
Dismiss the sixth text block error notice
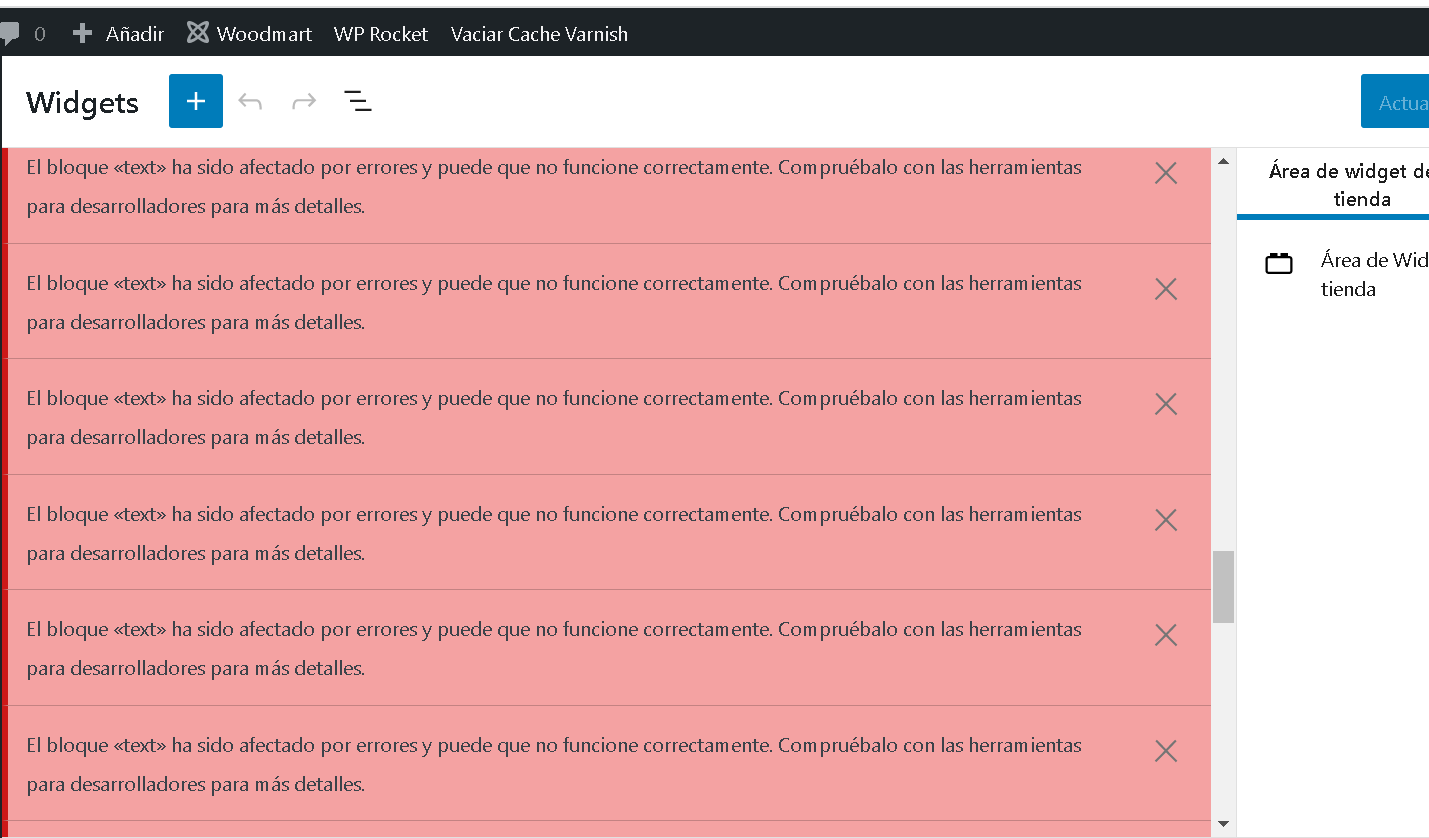pyautogui.click(x=1166, y=751)
